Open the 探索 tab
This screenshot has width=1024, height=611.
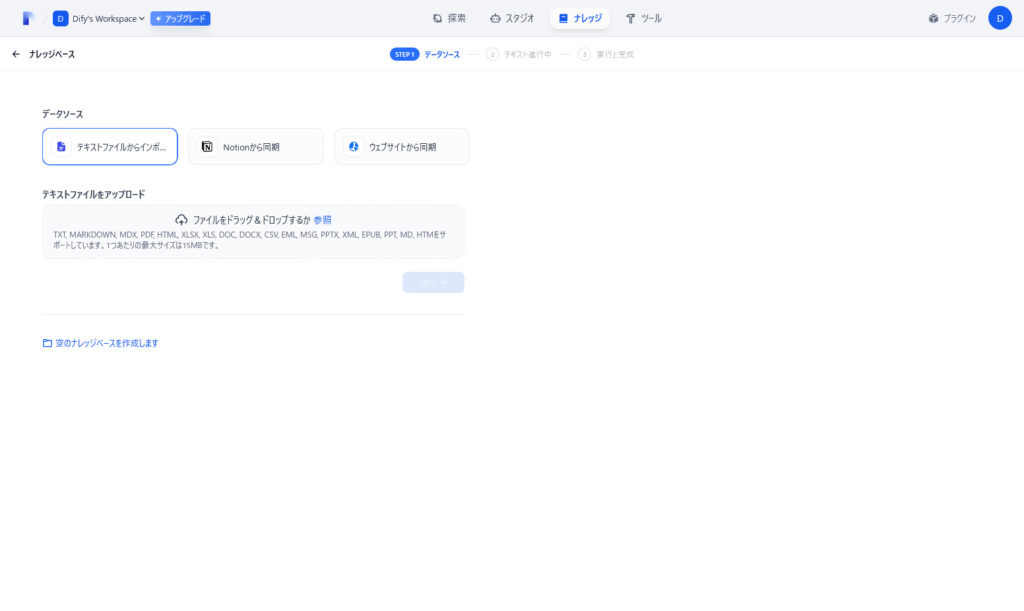[x=449, y=18]
